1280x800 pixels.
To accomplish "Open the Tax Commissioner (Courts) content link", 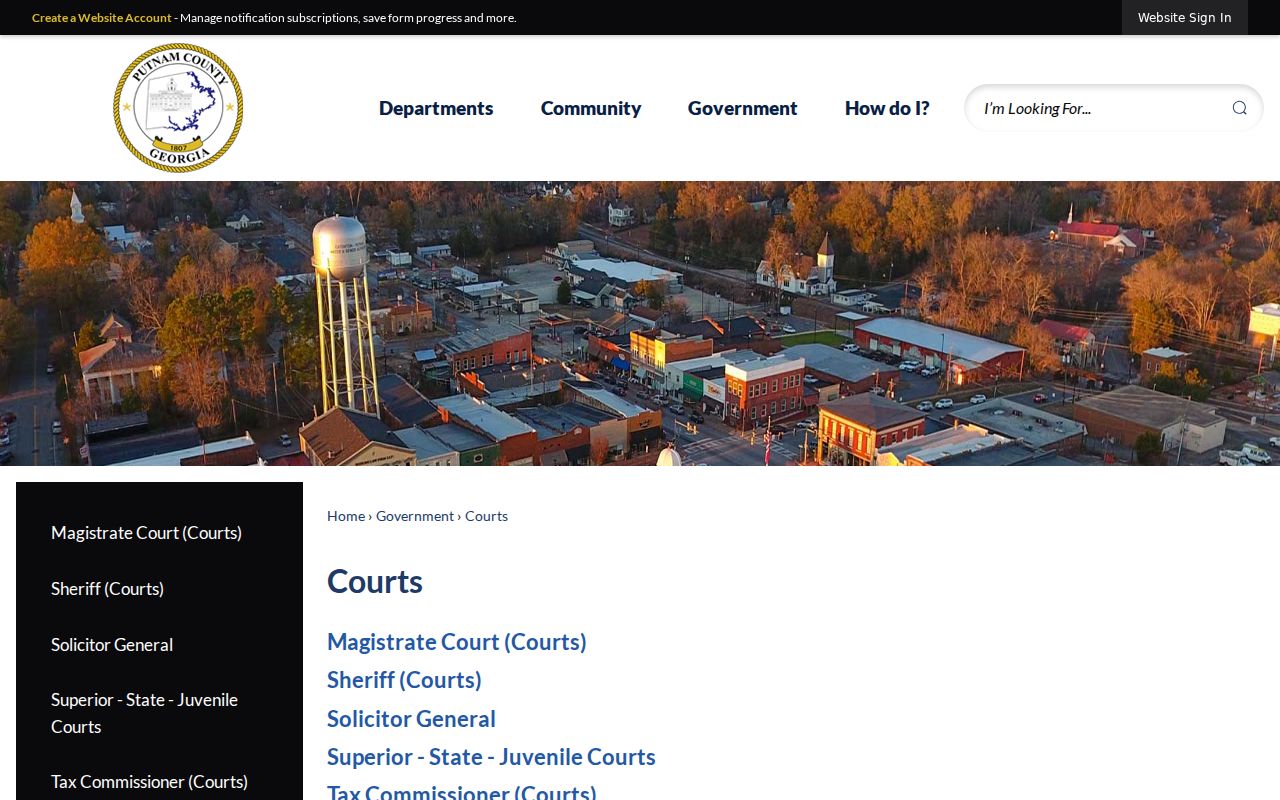I will [x=462, y=792].
